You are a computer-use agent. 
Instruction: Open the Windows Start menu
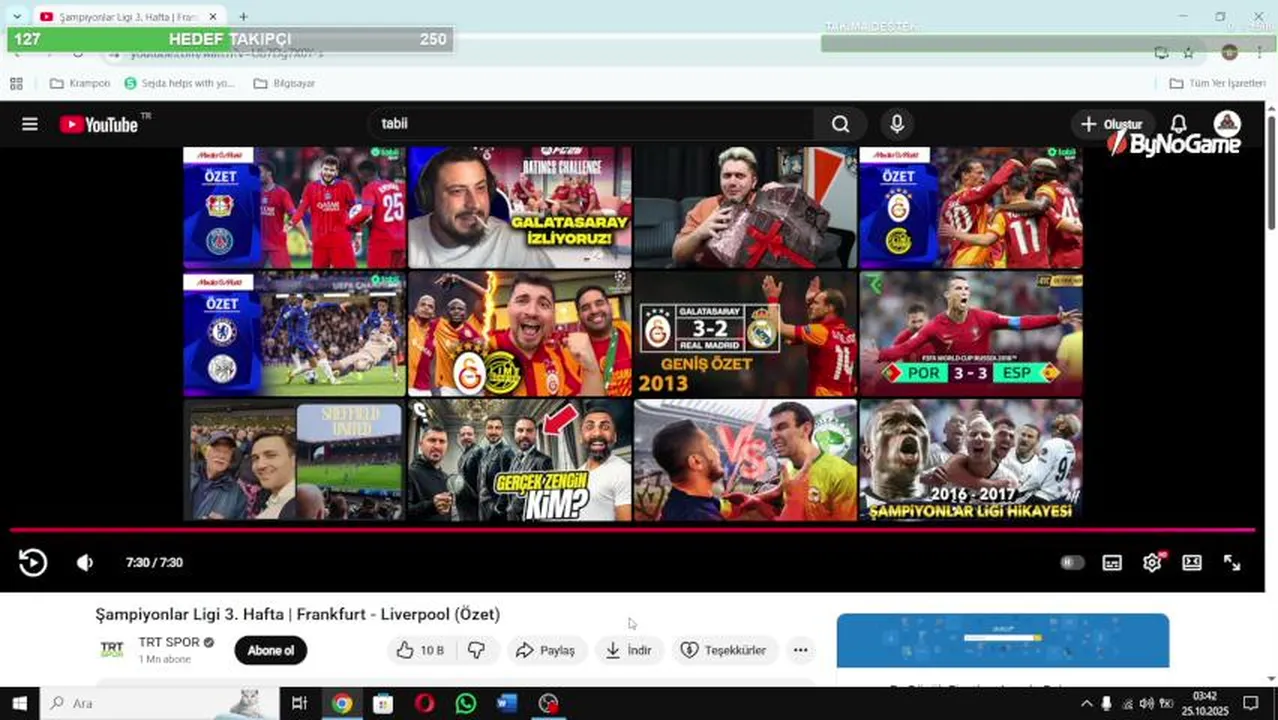pyautogui.click(x=20, y=703)
